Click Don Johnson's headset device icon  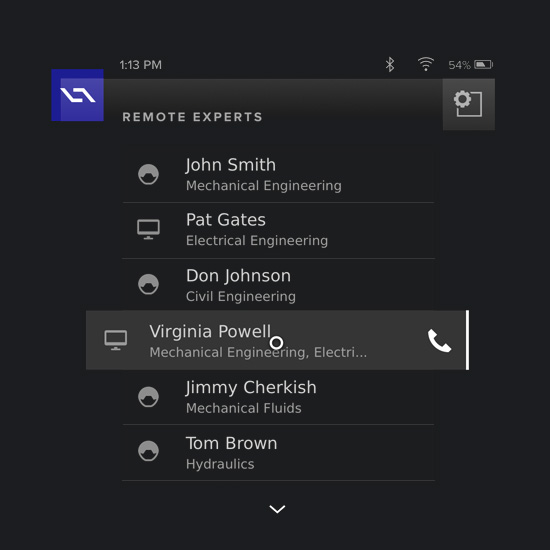(148, 284)
